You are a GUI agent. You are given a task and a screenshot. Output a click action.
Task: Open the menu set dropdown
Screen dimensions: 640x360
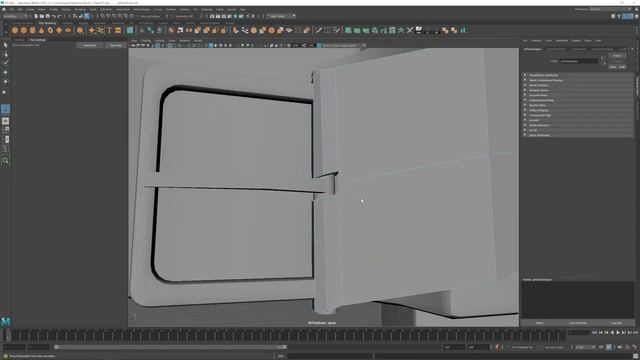15,16
